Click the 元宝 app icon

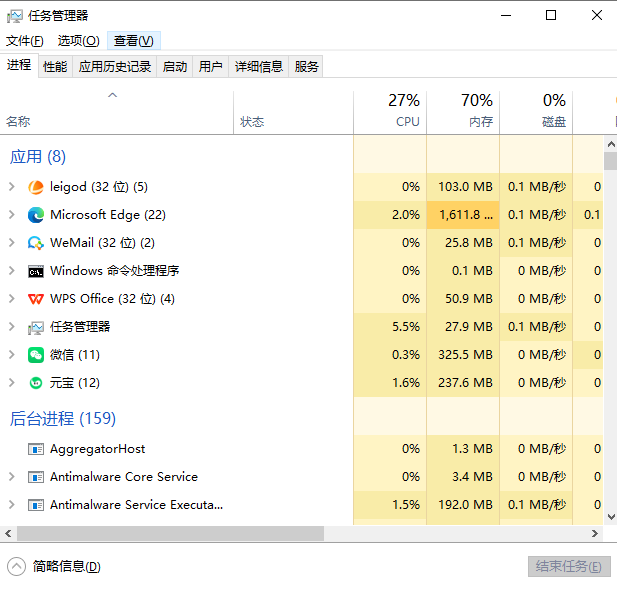[36, 383]
